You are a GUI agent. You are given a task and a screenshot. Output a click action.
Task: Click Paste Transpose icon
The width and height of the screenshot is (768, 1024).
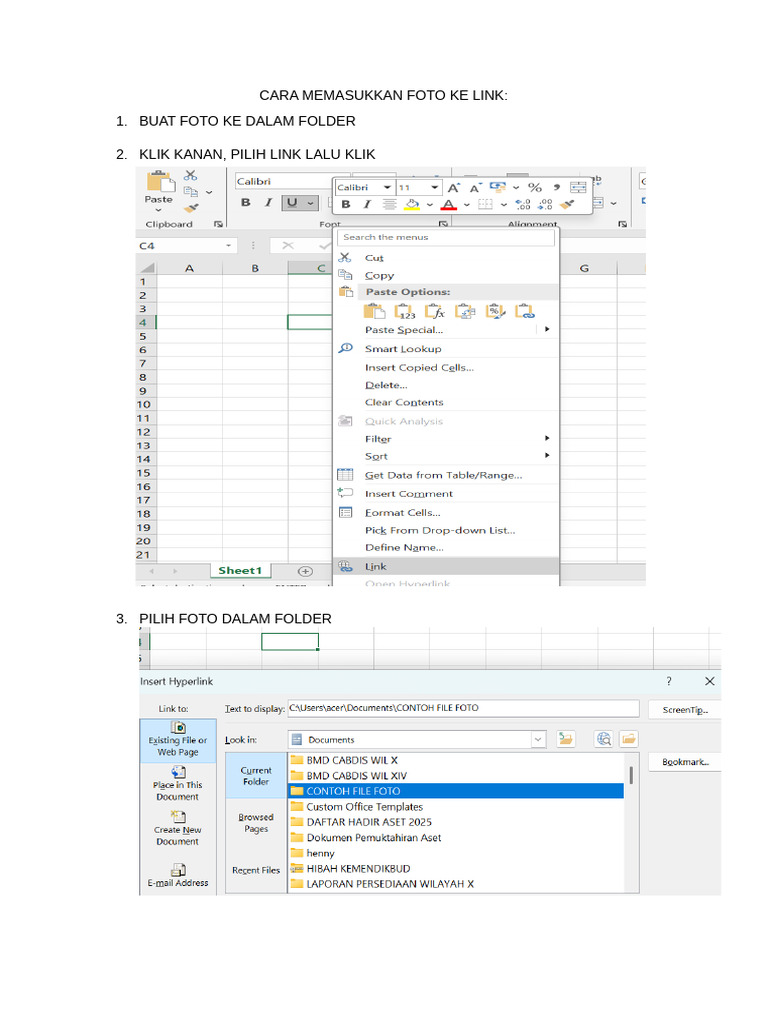[465, 312]
